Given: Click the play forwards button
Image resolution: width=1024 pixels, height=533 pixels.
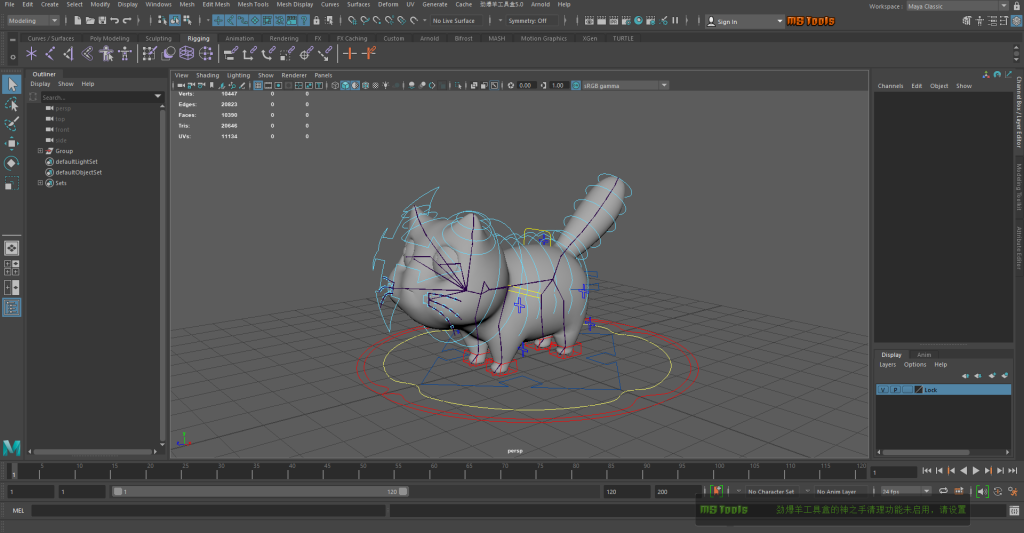Looking at the screenshot, I should pos(976,470).
